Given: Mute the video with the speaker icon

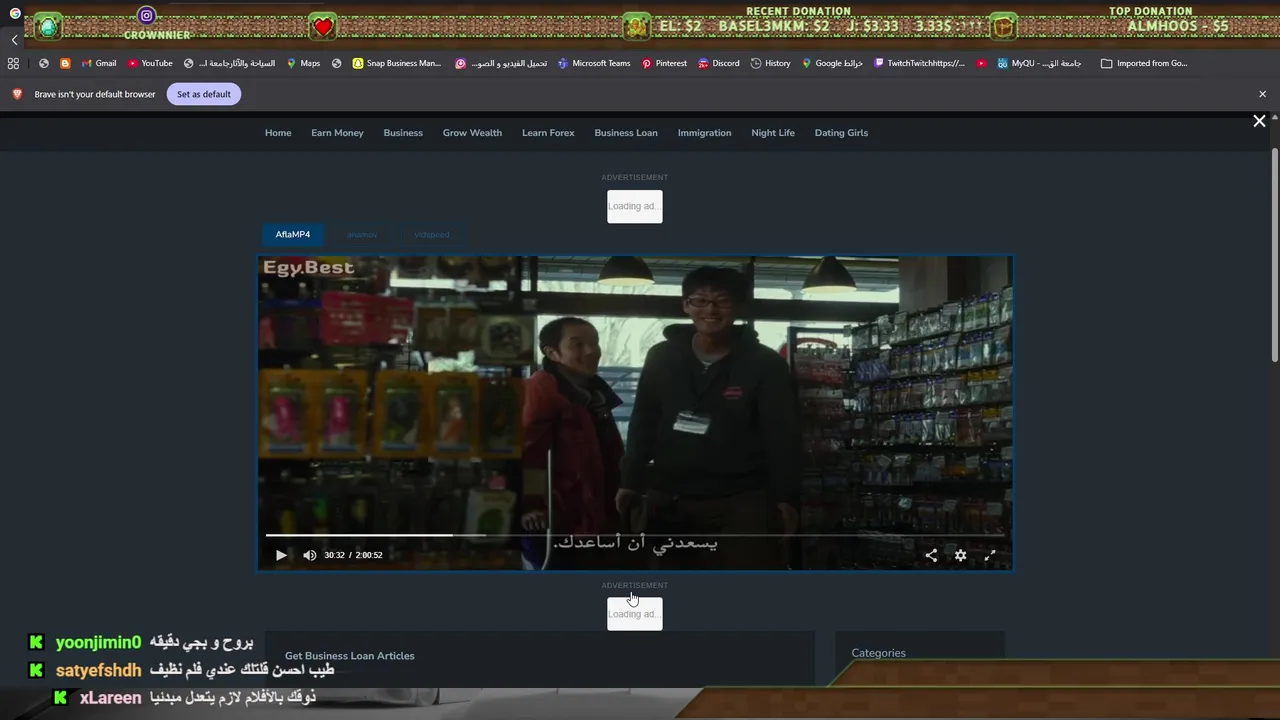Looking at the screenshot, I should click(310, 555).
